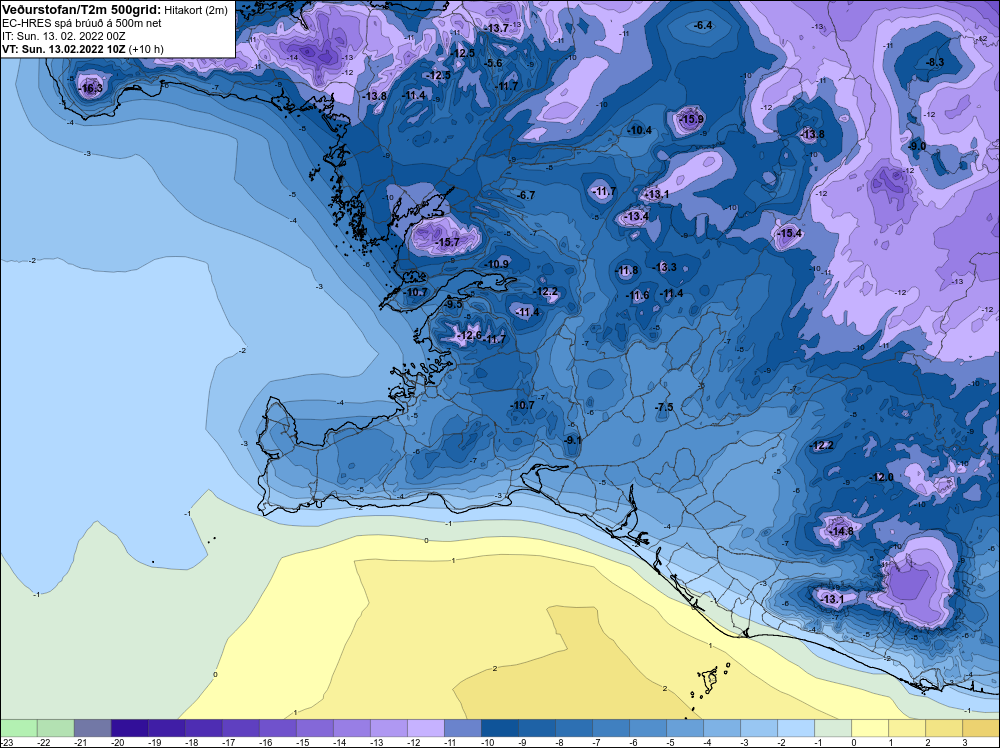This screenshot has width=1000, height=748.
Task: Select the legend swatch labeled -21
Action: coord(92,728)
